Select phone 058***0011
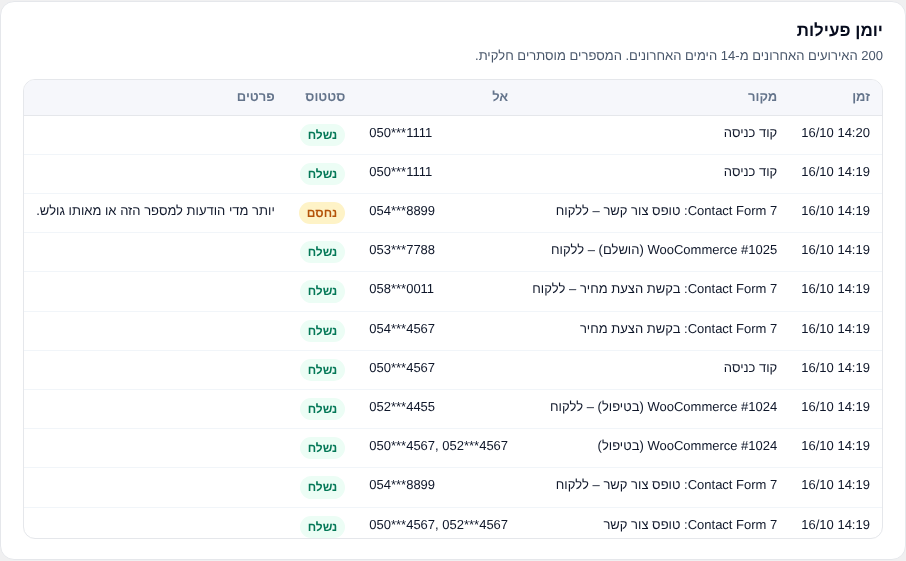This screenshot has height=561, width=906. [x=401, y=289]
